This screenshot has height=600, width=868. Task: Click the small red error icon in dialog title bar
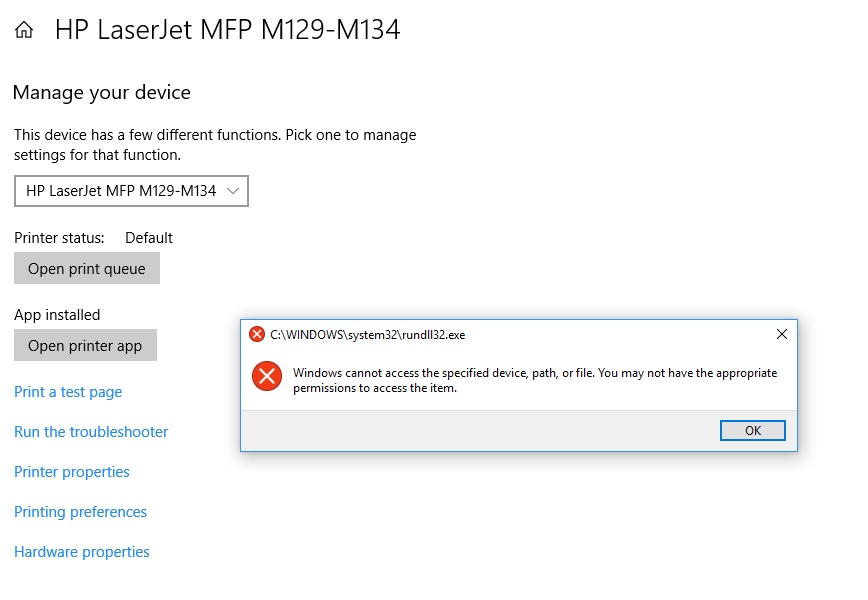tap(257, 334)
